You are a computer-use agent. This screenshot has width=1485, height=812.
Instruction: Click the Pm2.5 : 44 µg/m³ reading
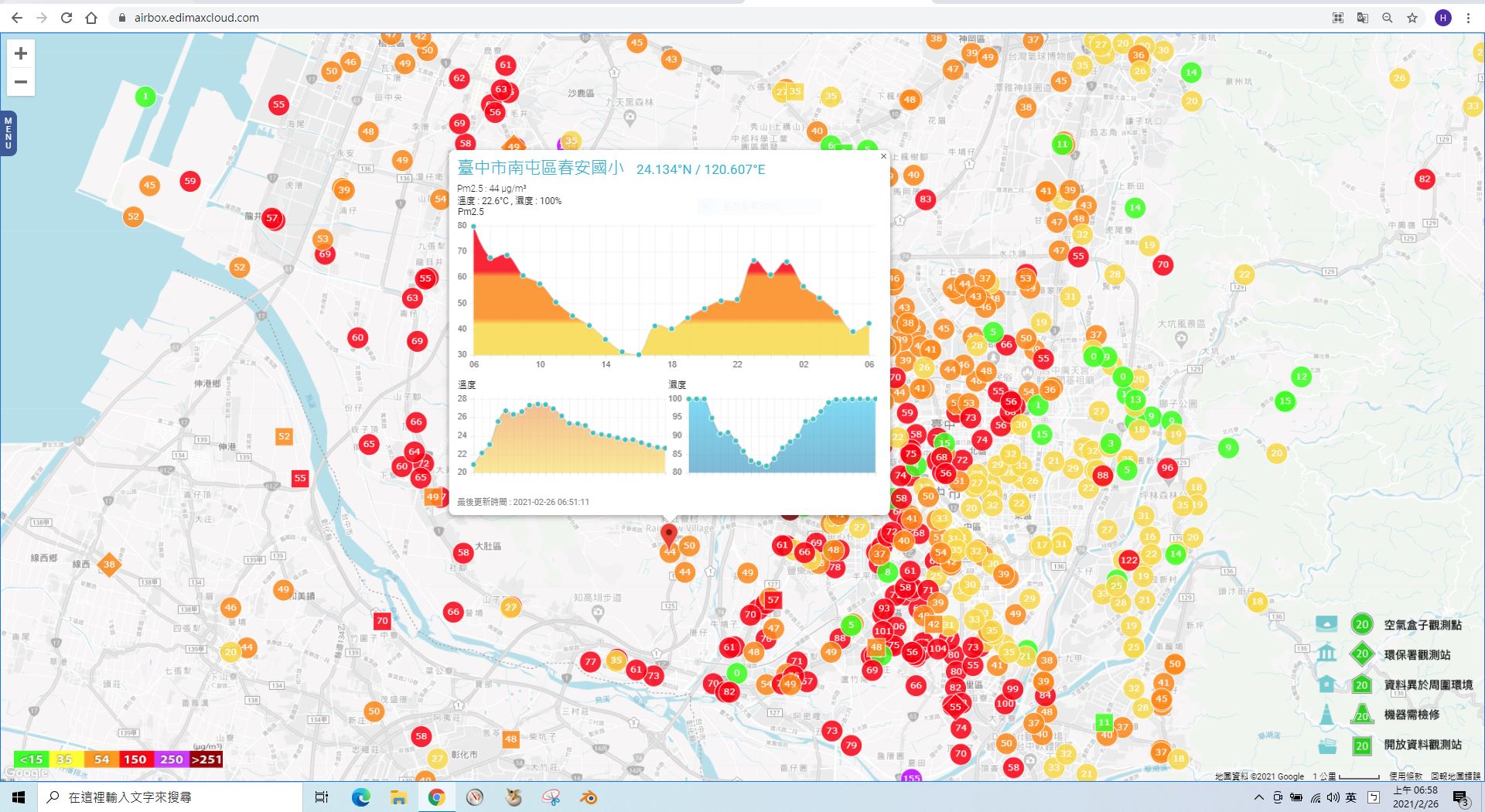click(492, 189)
